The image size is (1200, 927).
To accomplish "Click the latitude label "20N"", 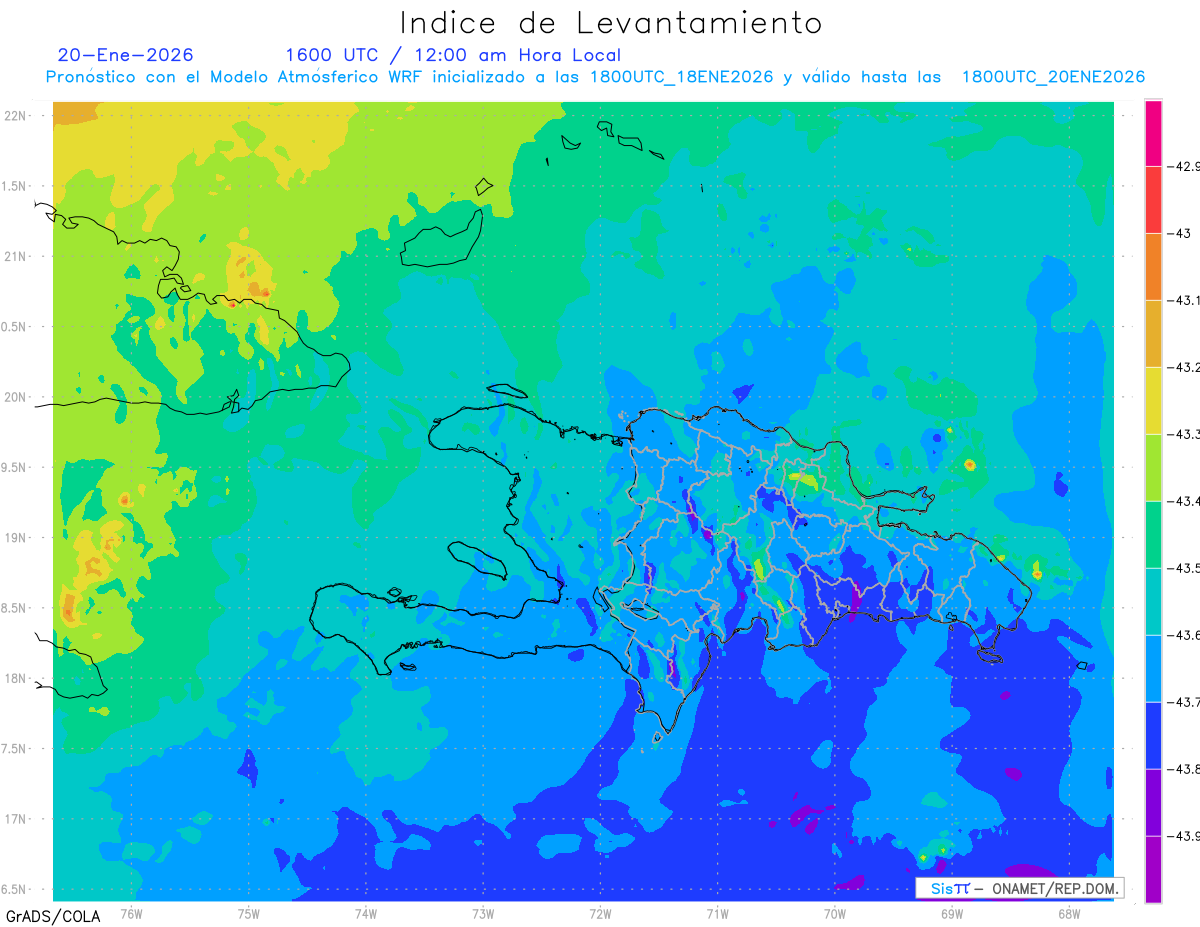I will point(17,397).
